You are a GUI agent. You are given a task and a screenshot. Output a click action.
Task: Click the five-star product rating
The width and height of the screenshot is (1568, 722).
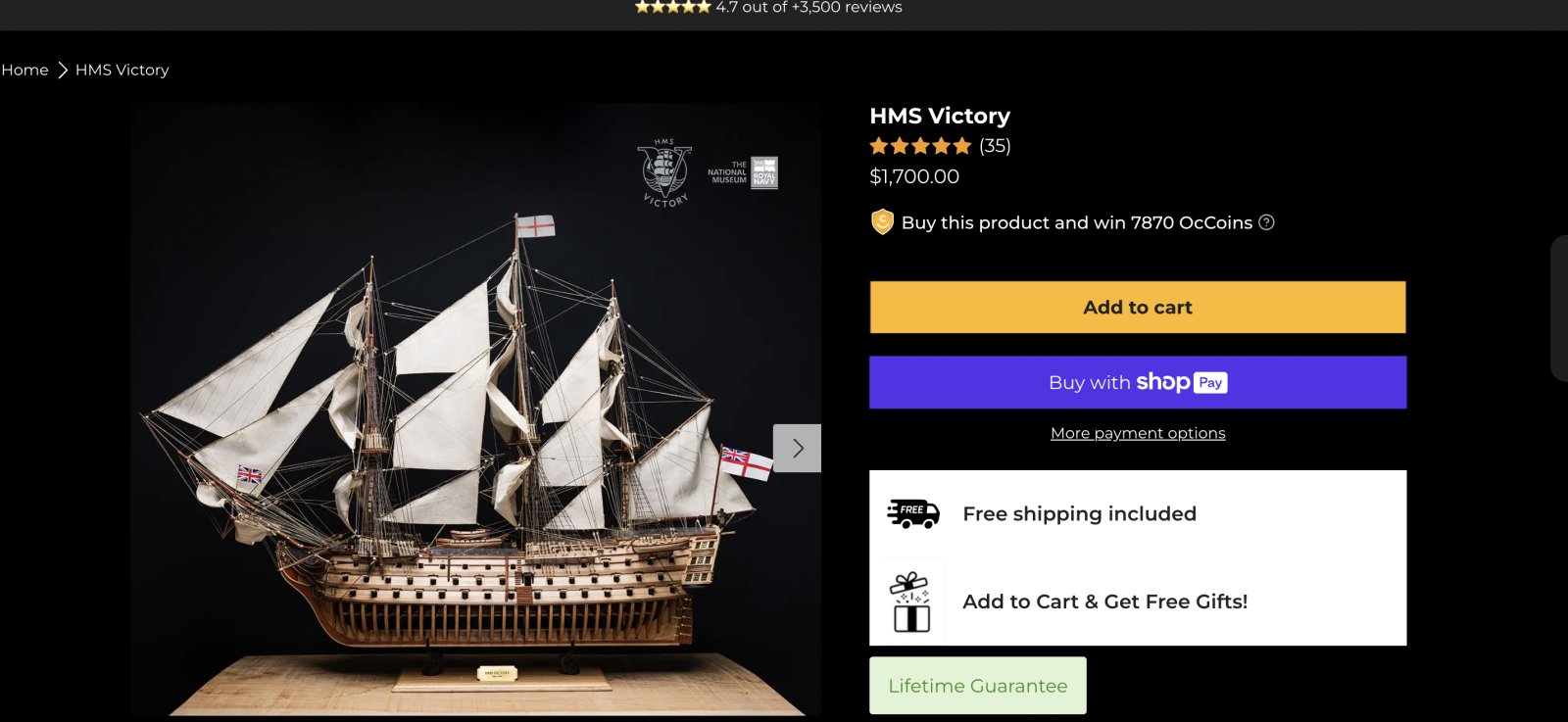[920, 146]
